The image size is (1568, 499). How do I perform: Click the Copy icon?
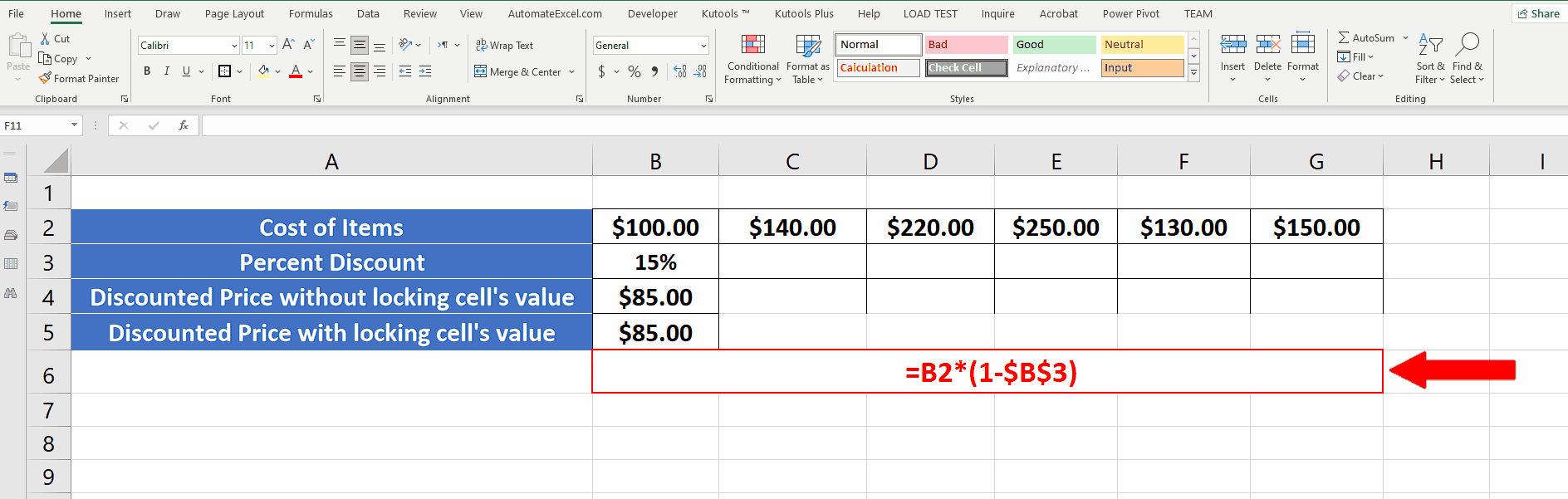pos(45,59)
